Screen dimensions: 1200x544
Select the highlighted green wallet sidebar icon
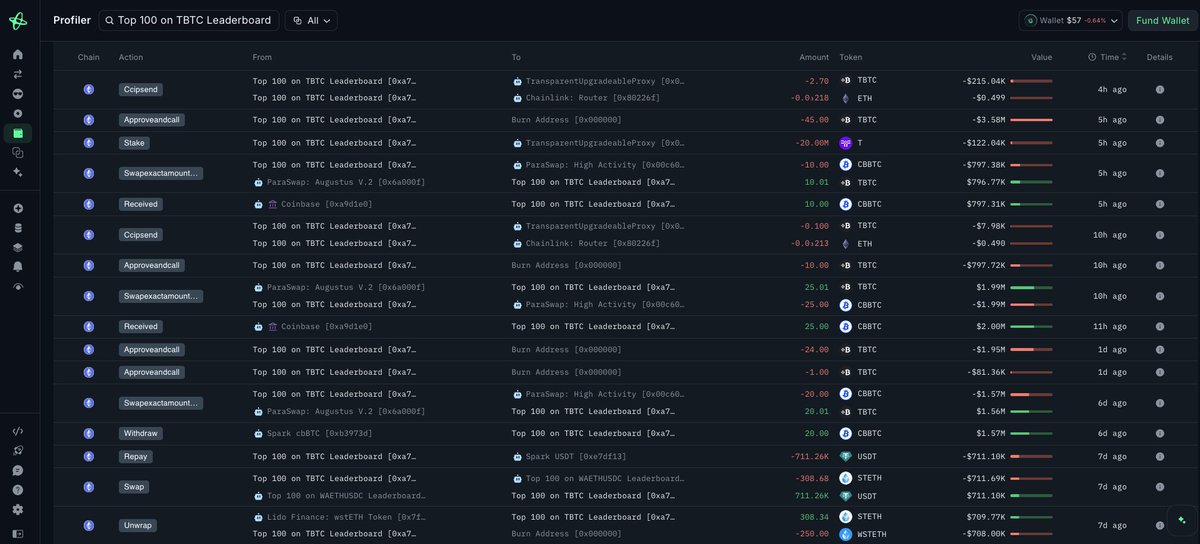click(18, 133)
